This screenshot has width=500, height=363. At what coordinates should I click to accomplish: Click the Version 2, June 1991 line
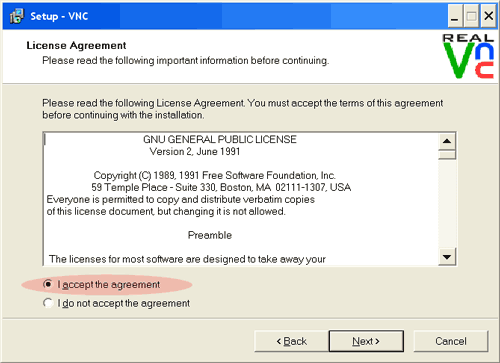point(195,151)
